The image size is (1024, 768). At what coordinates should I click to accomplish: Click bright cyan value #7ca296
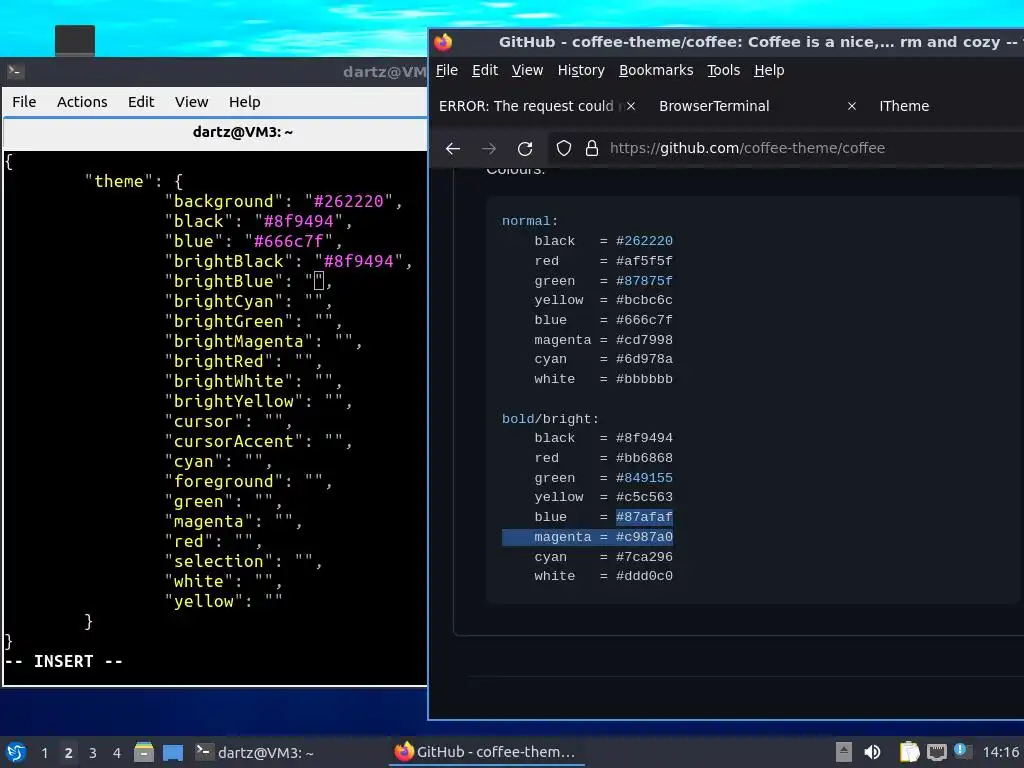644,557
